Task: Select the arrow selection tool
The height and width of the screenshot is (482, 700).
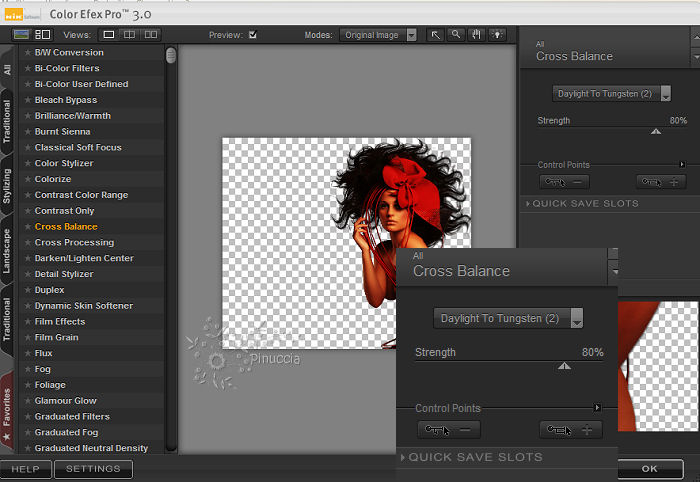Action: point(435,35)
